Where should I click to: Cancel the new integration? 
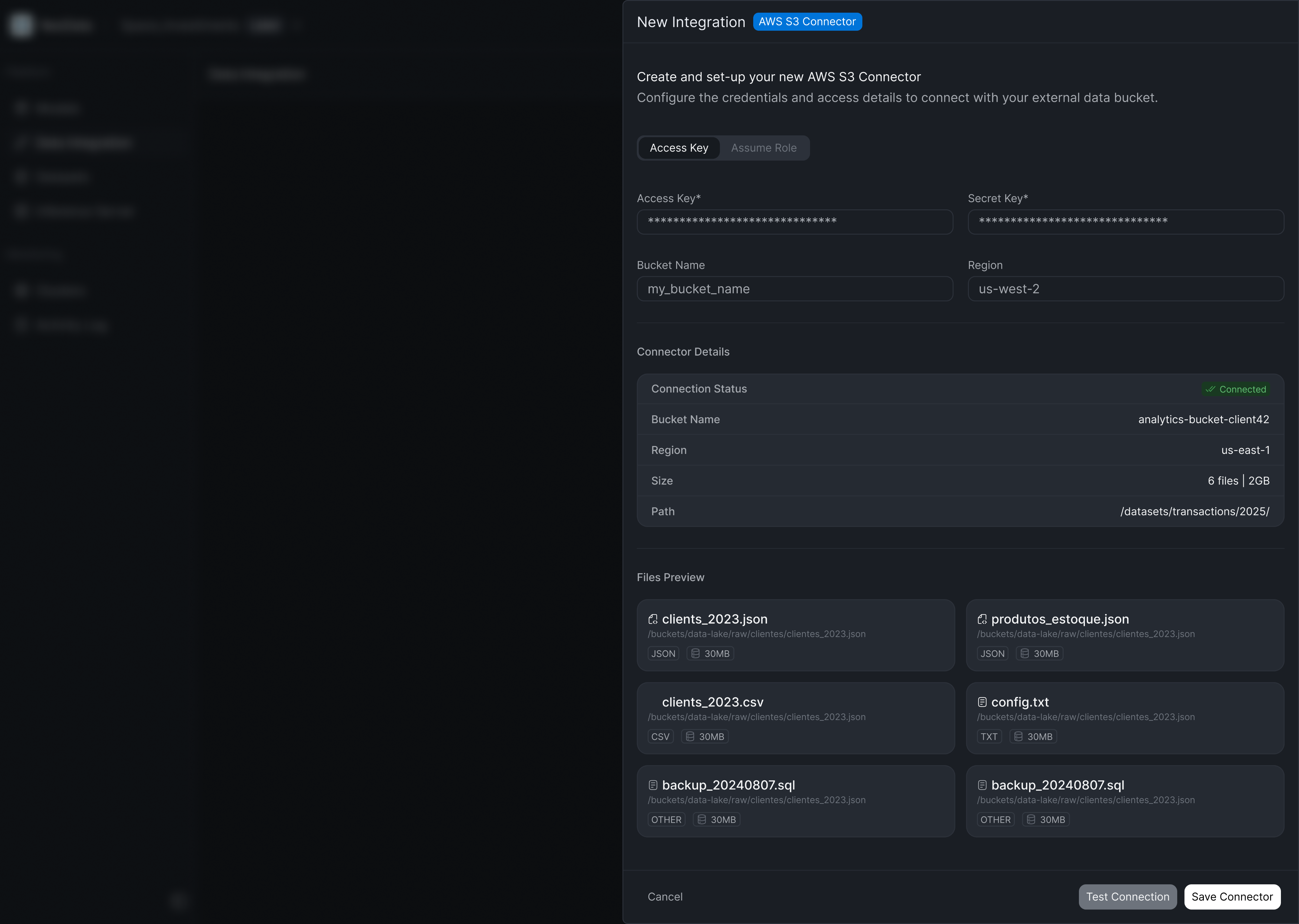tap(665, 897)
